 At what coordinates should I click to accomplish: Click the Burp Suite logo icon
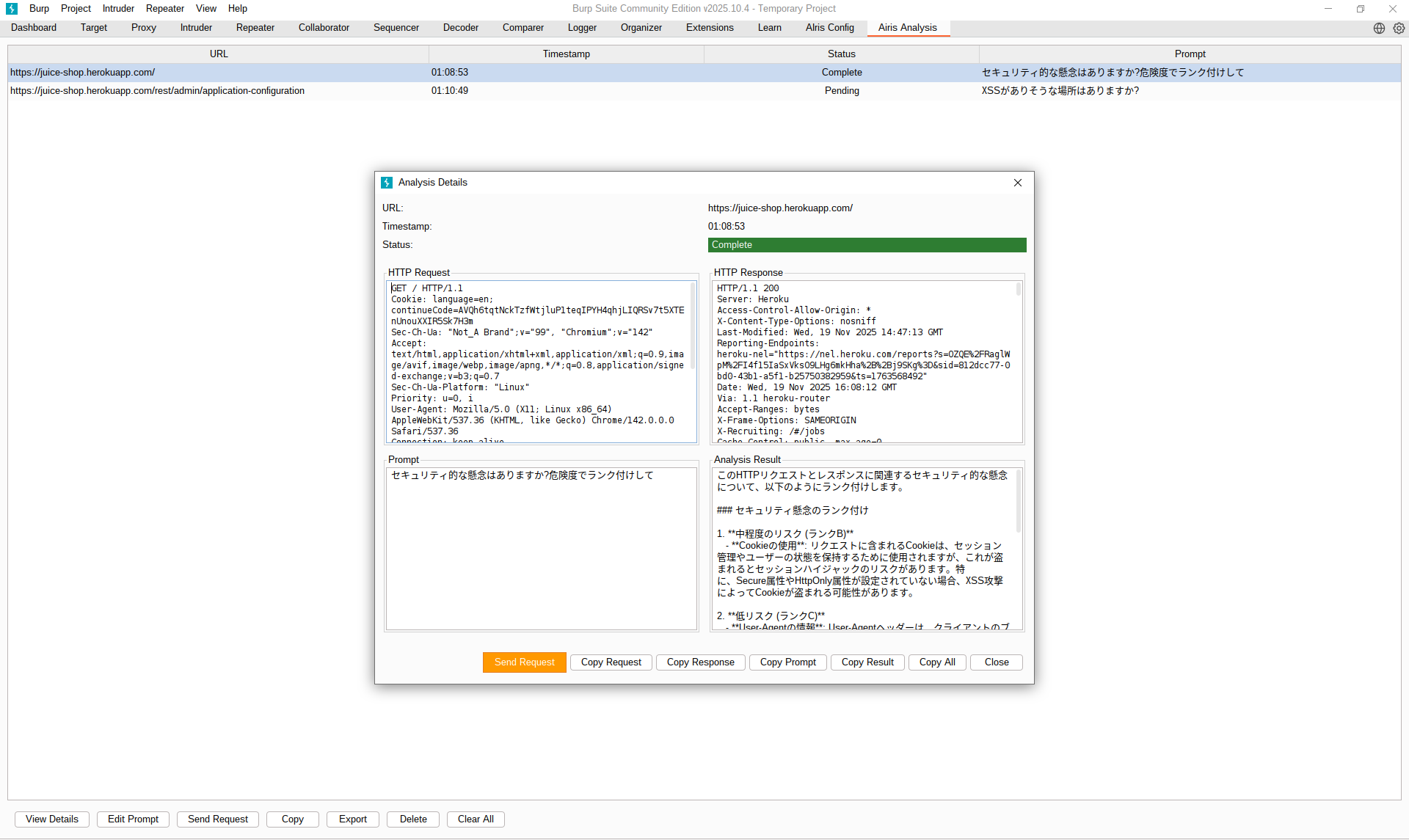[12, 9]
